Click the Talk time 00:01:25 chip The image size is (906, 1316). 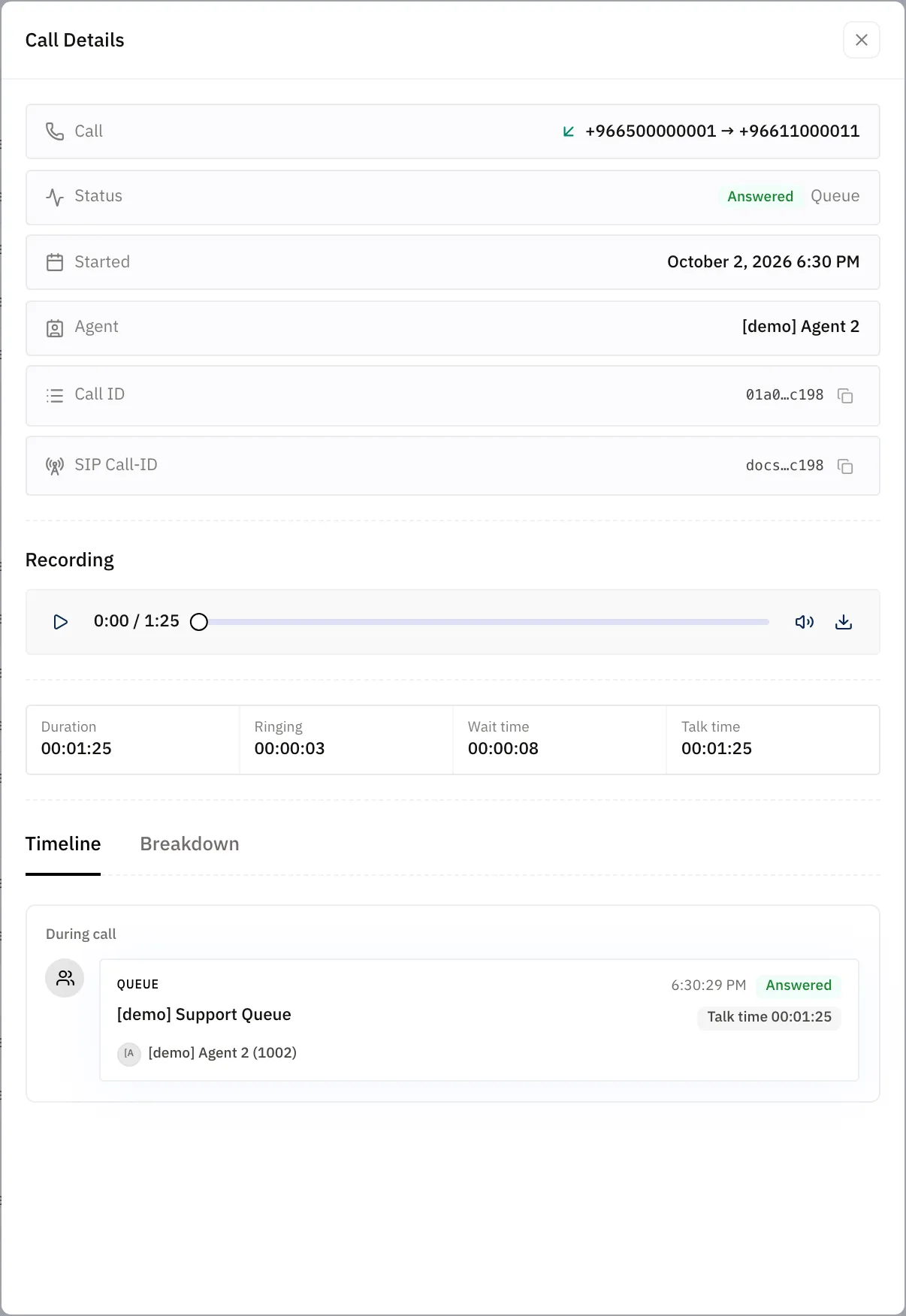769,1017
